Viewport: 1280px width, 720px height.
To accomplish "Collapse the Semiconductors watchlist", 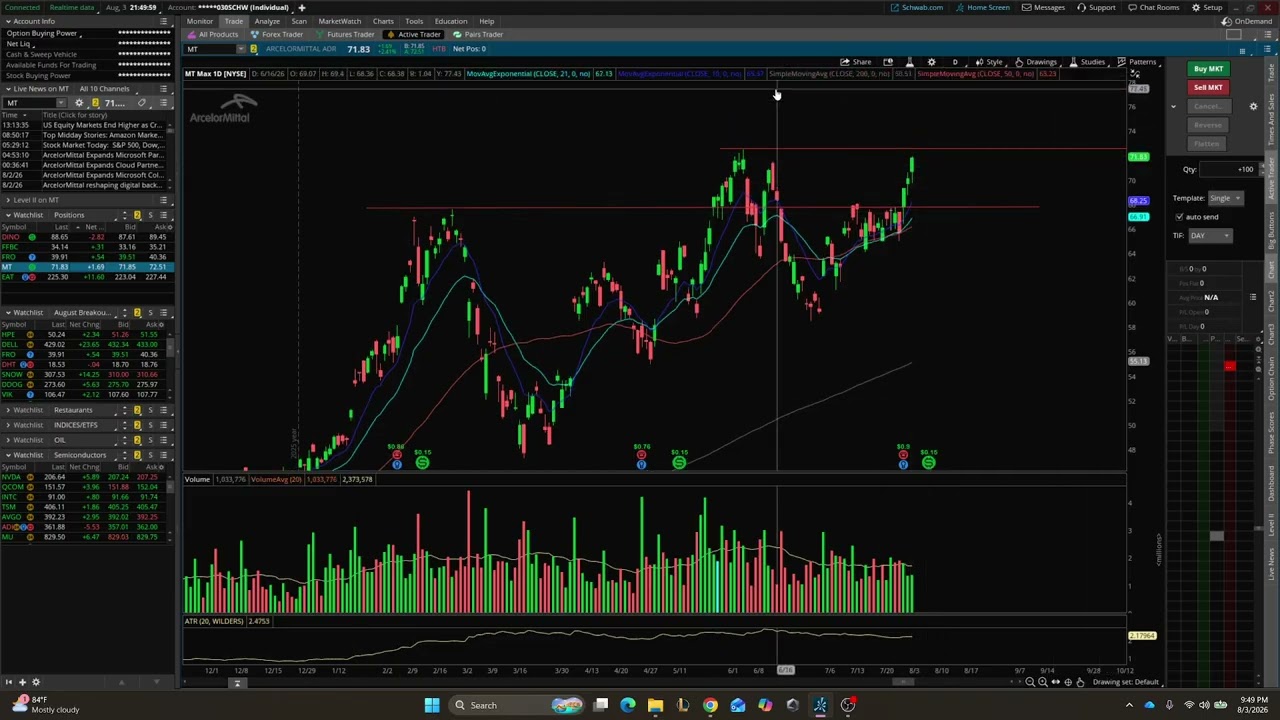I will tap(8, 455).
